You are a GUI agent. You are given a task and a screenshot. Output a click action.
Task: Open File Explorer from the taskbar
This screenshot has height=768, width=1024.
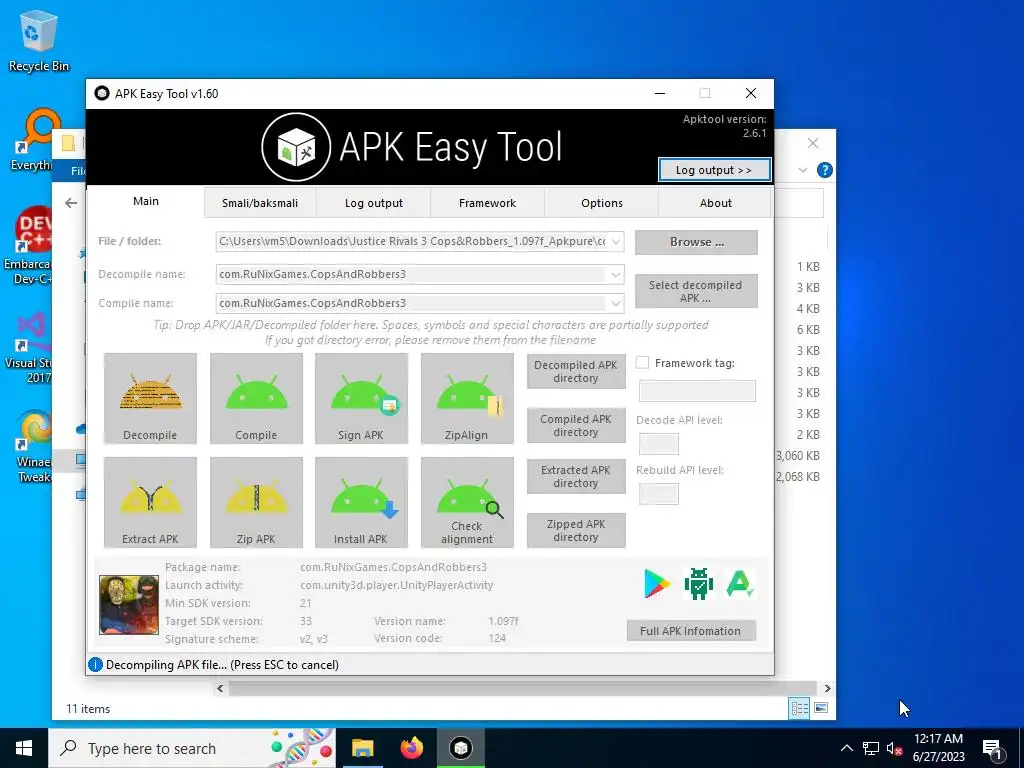pos(362,748)
